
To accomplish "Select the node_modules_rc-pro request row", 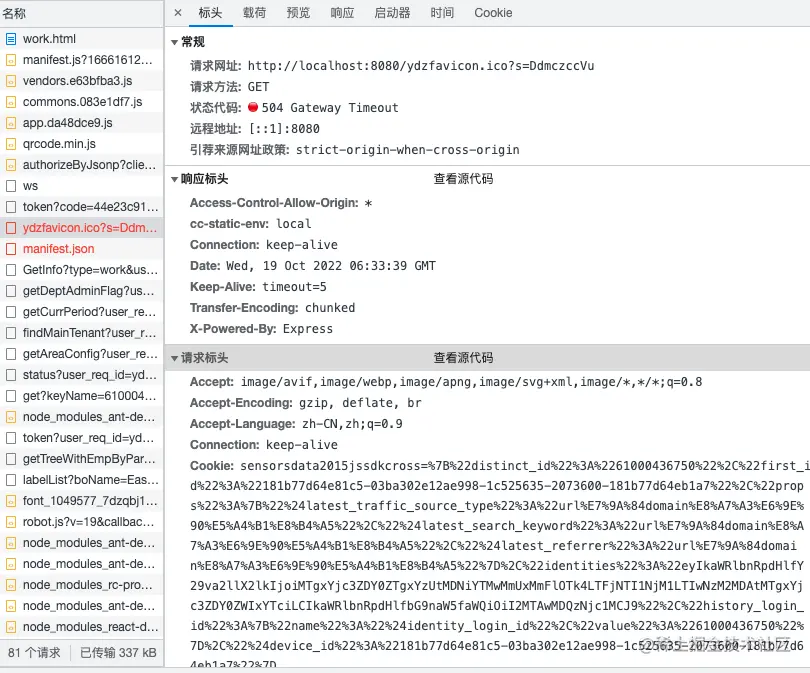I will (x=82, y=585).
